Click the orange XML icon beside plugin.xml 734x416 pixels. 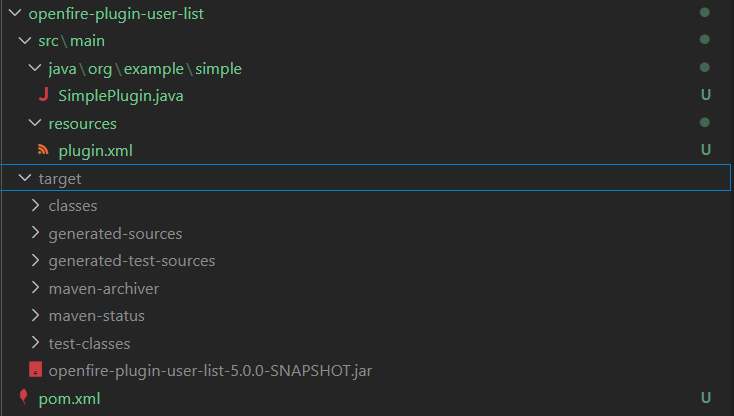pos(43,150)
